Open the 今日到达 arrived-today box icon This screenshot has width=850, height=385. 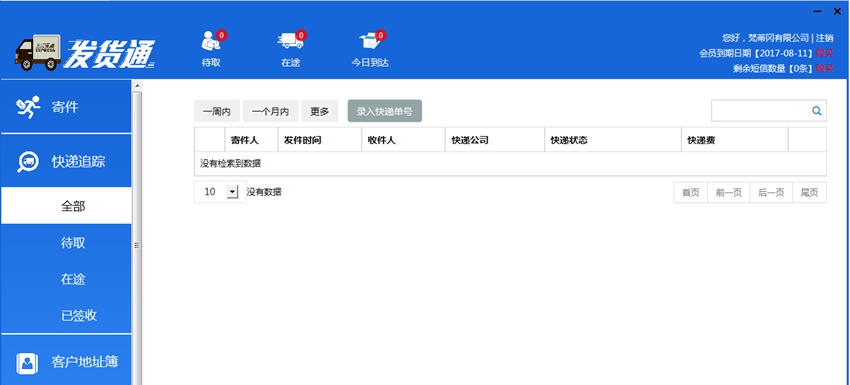point(370,41)
